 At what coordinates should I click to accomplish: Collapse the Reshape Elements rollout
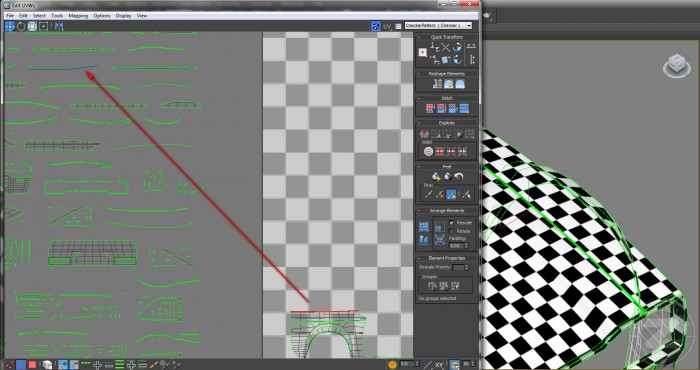click(x=419, y=74)
